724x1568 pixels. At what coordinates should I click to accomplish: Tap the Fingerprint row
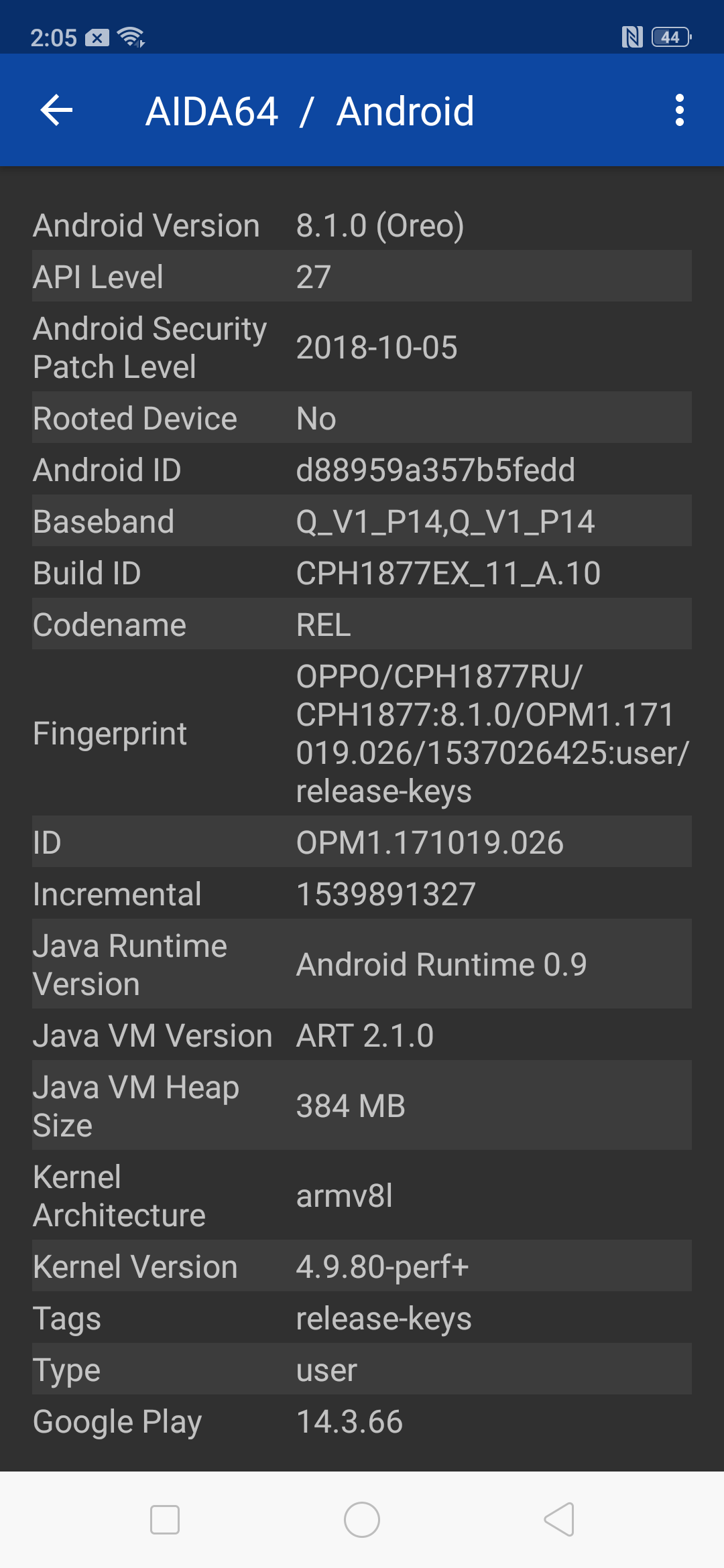point(362,733)
